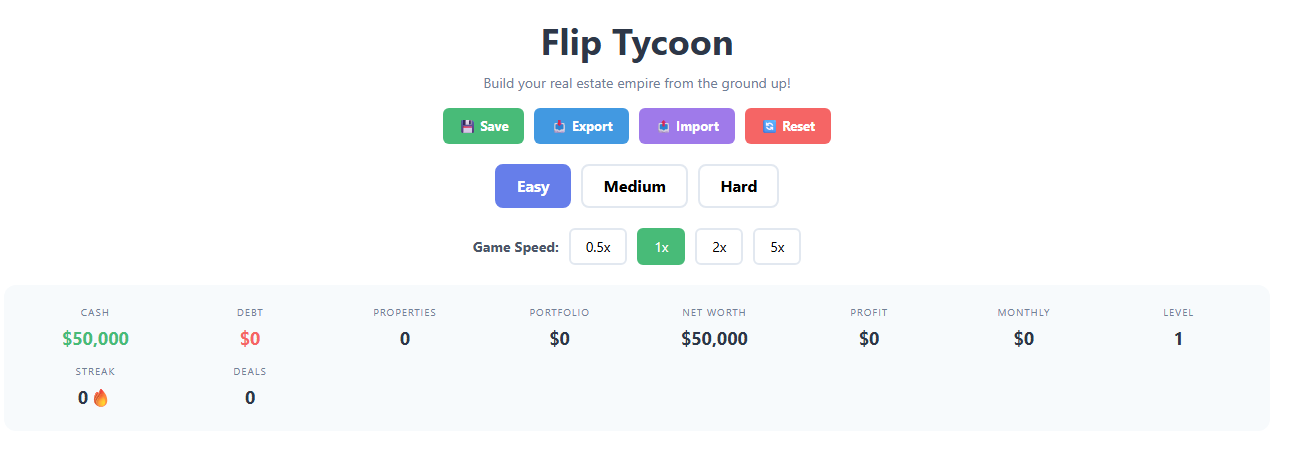Click the red Debt value
The height and width of the screenshot is (450, 1292).
point(250,339)
